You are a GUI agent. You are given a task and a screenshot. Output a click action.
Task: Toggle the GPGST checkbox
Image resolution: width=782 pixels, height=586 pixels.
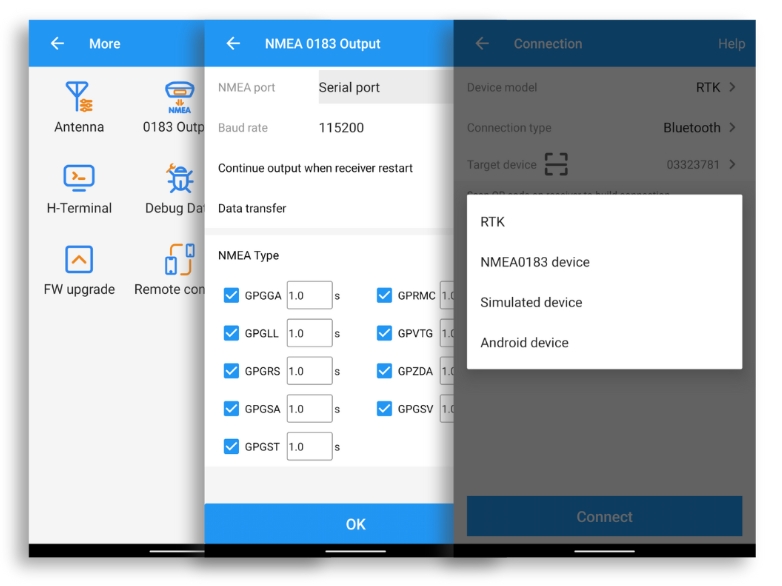231,447
